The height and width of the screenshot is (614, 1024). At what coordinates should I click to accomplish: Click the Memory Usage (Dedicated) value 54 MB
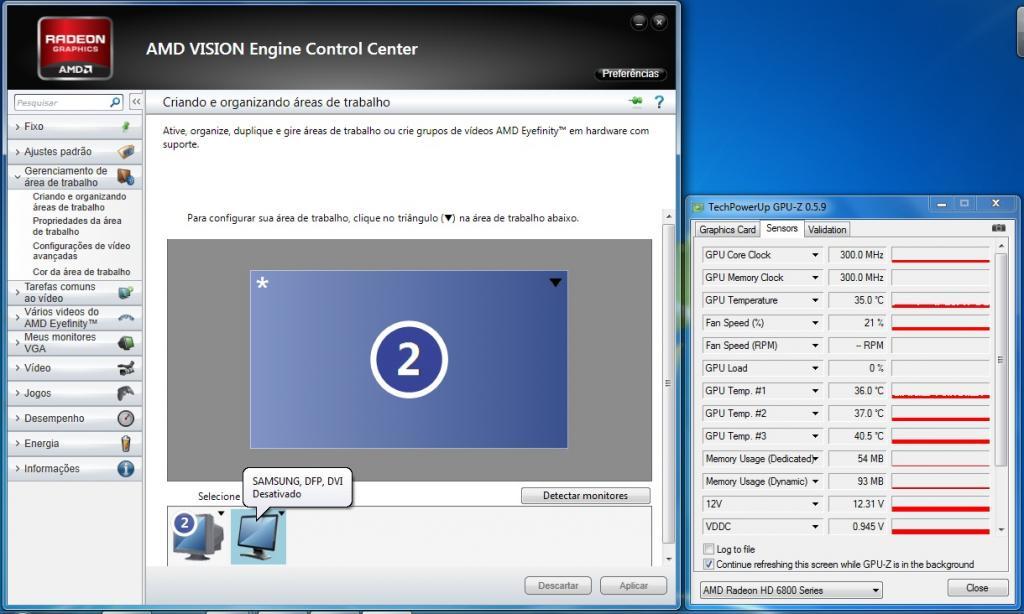857,459
